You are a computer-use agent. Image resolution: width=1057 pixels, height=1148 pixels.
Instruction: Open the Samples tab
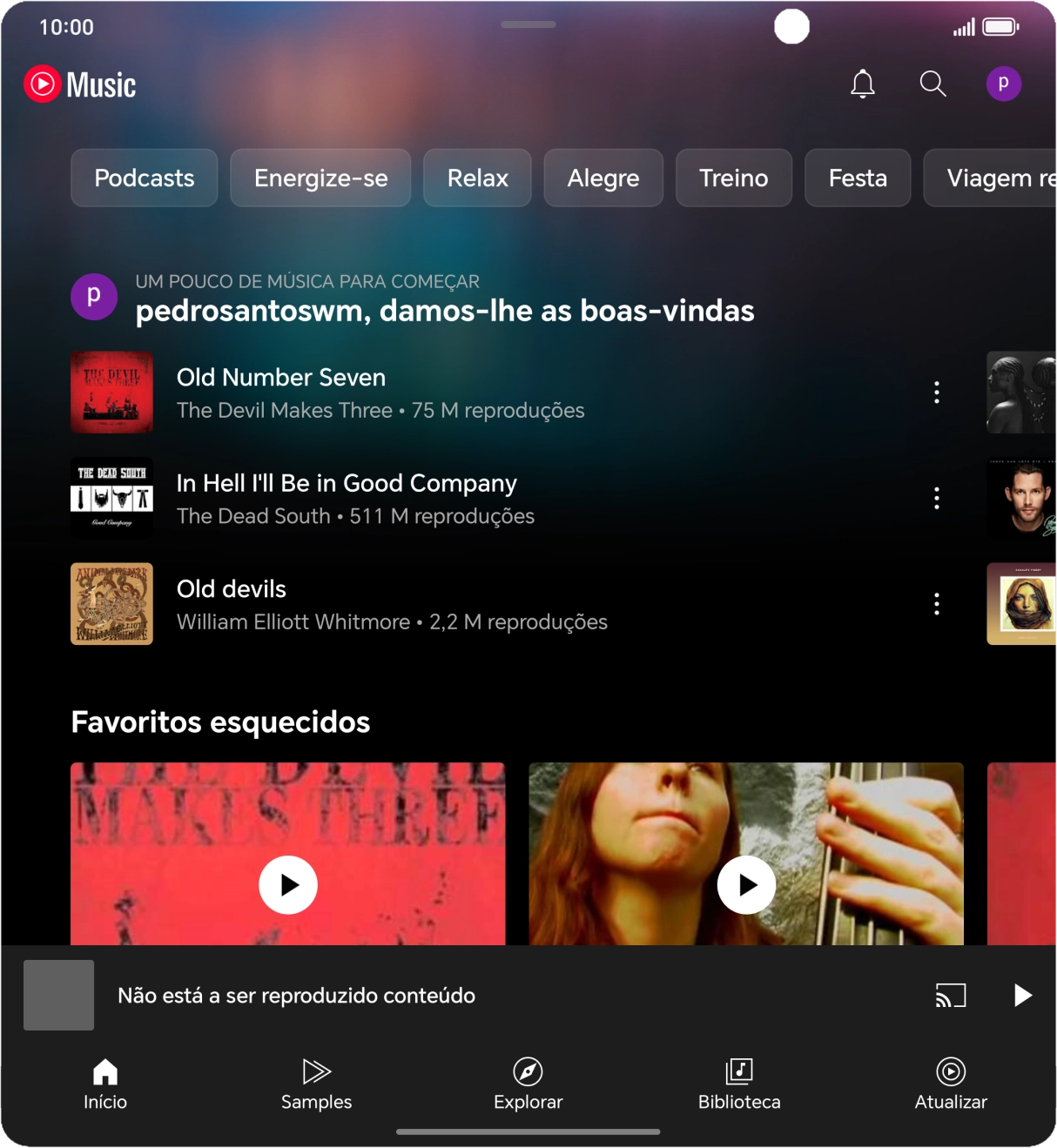point(316,1084)
